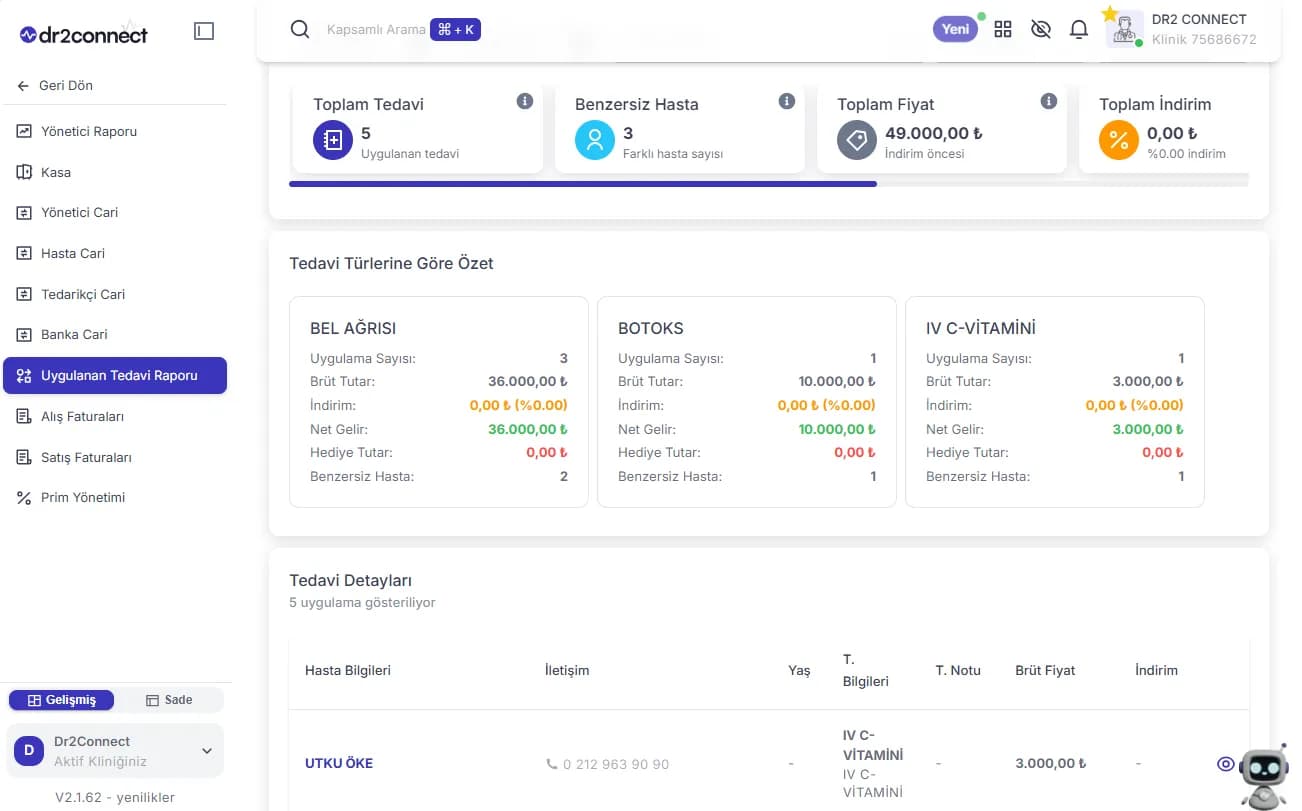The width and height of the screenshot is (1302, 811).
Task: View UTKU ÖKE treatment via eye icon
Action: (1225, 763)
